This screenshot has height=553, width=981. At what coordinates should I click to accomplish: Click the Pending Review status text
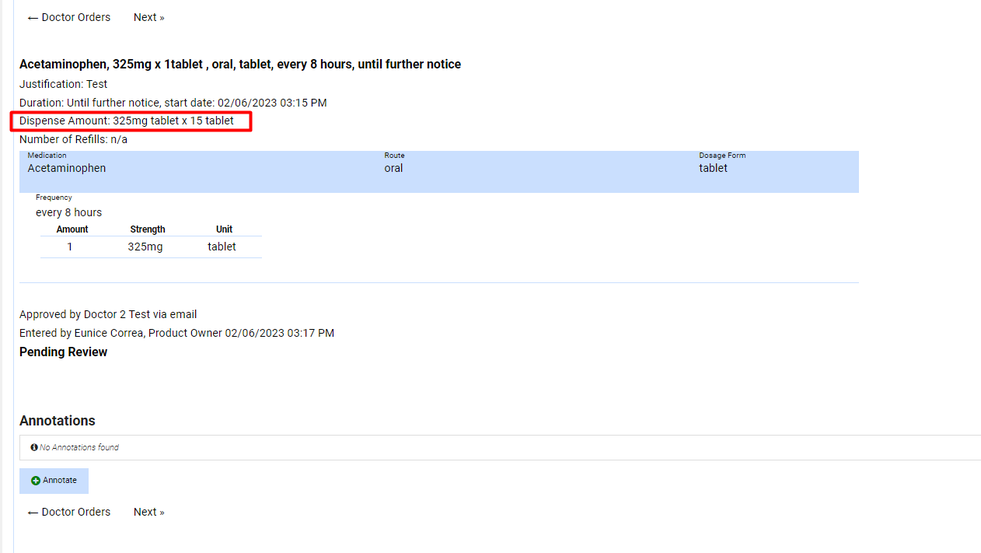click(63, 352)
